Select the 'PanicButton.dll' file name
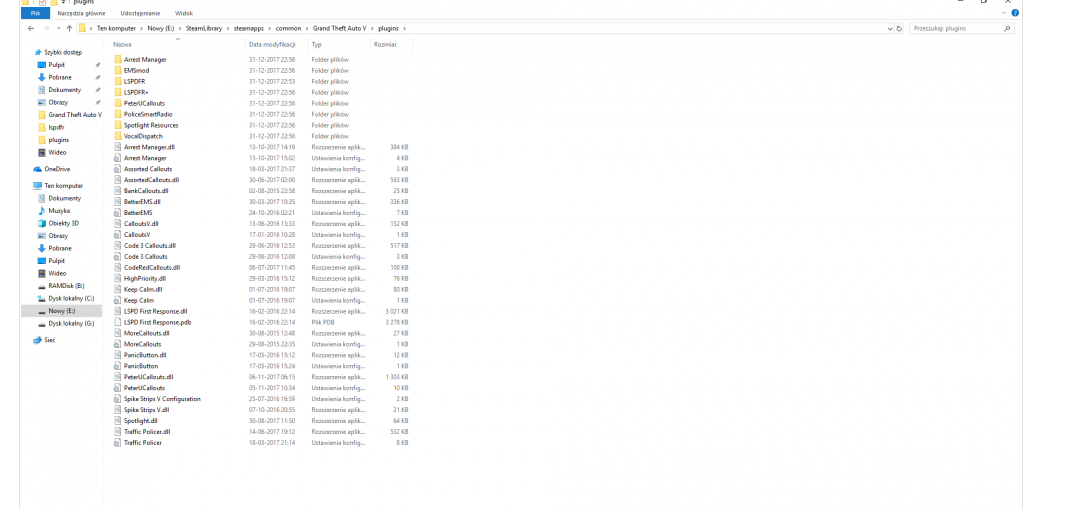 pos(145,354)
